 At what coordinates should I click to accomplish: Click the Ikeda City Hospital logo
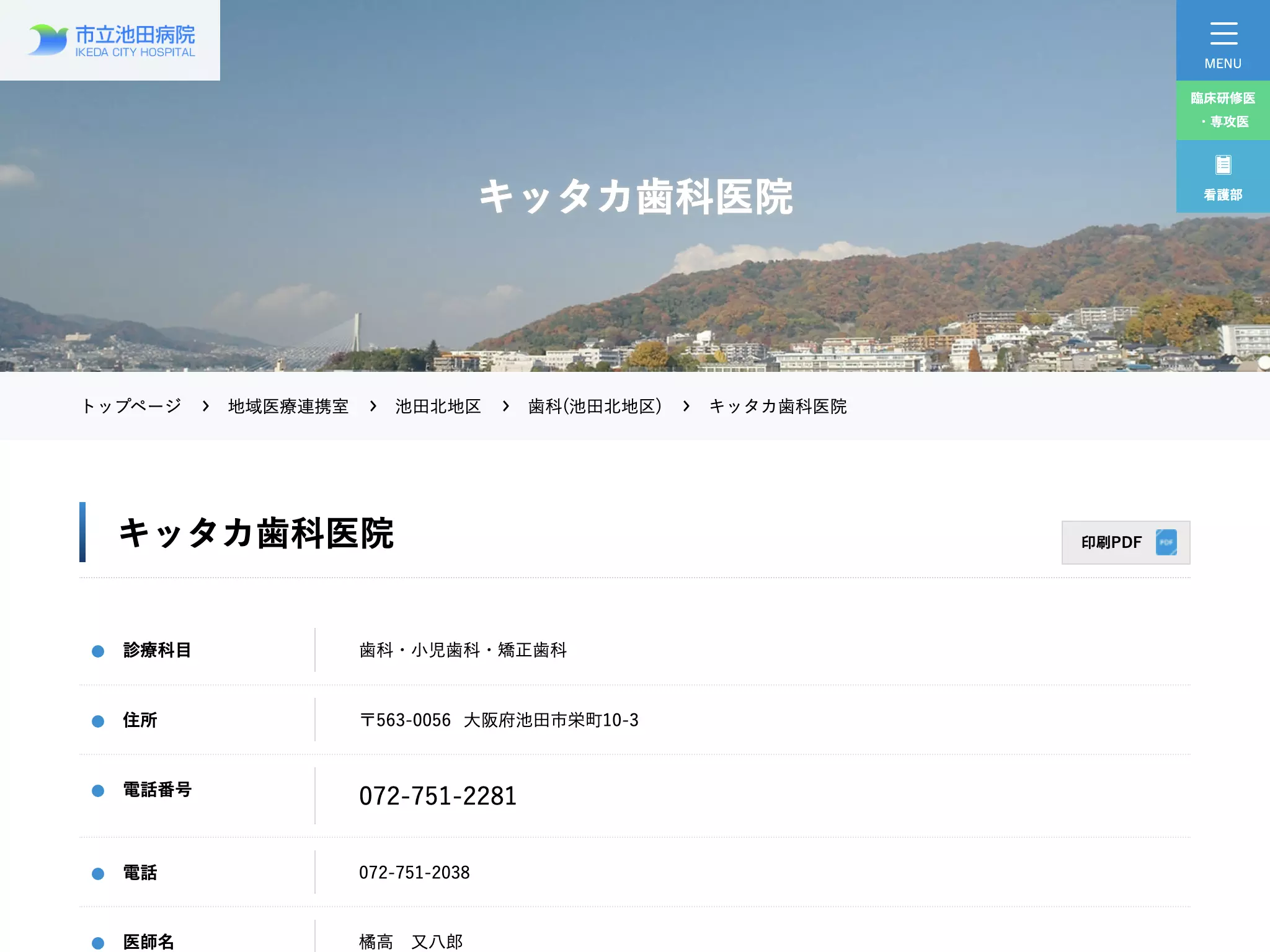click(111, 40)
